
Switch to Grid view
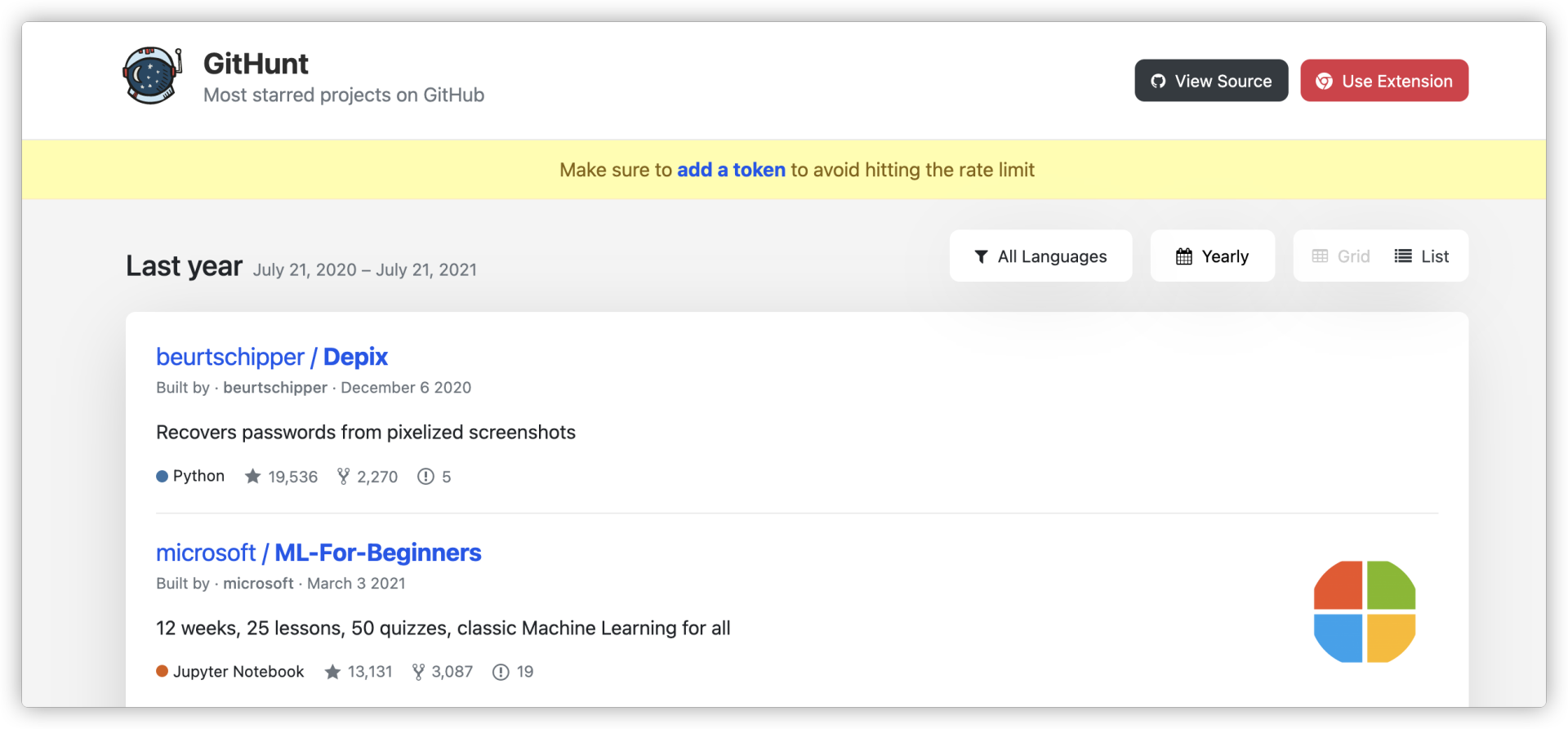1341,256
